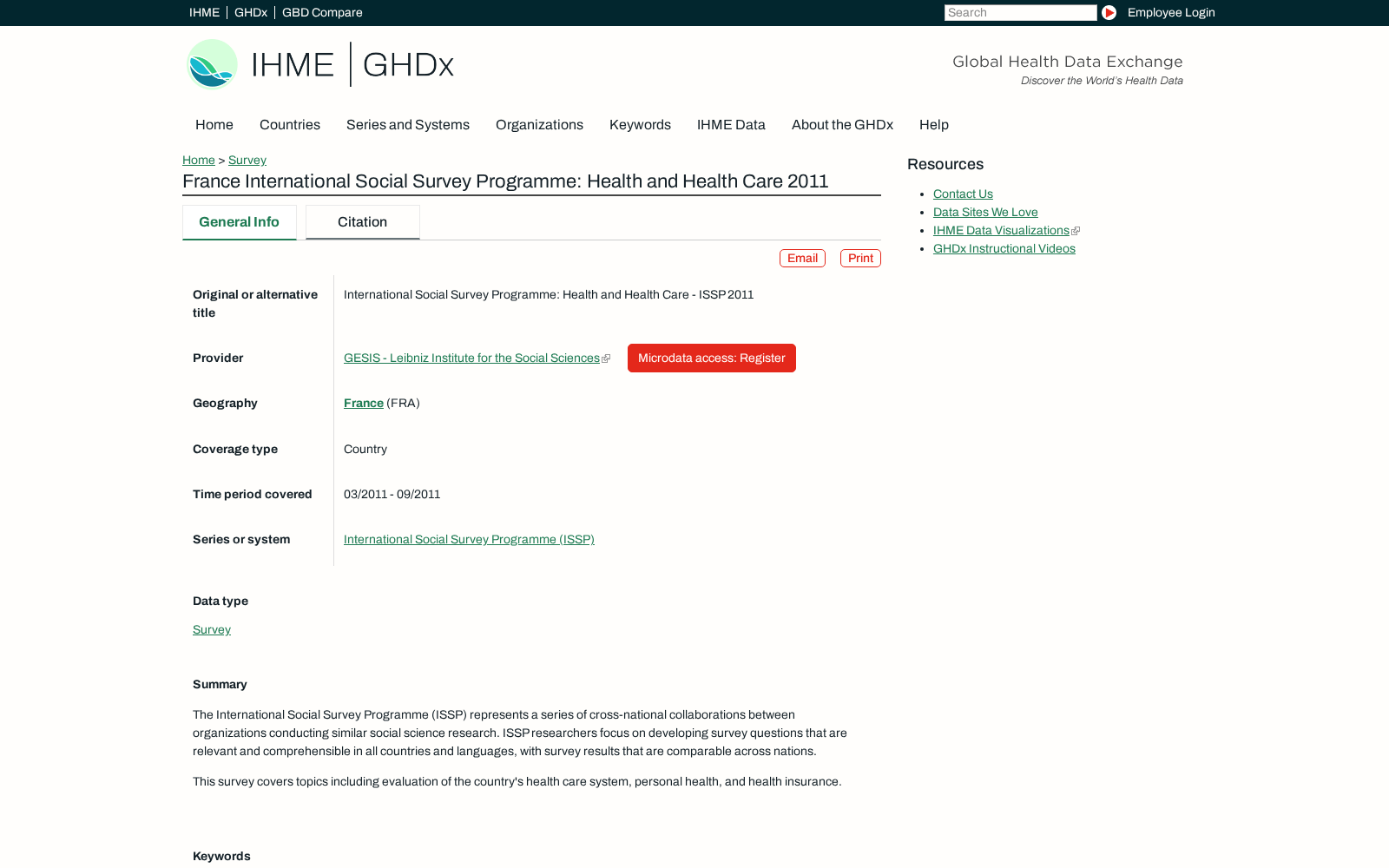Click the Time period covered field label

252,494
